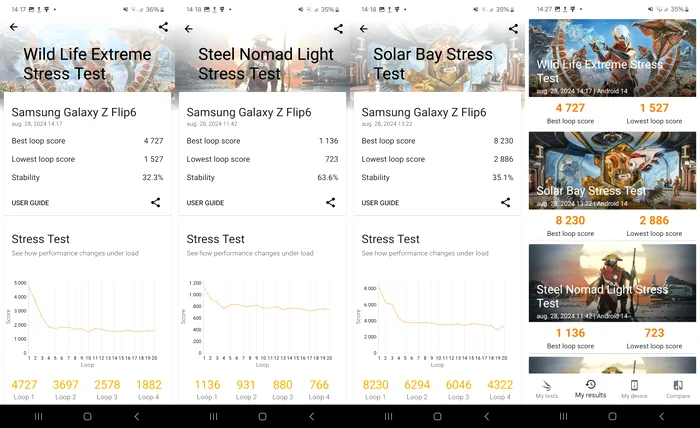Tap navigation back button in Solar Bay screen

pos(487,416)
